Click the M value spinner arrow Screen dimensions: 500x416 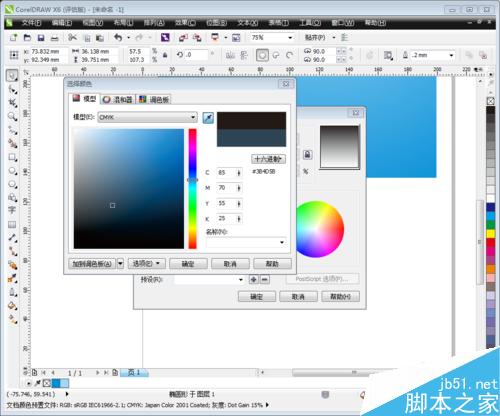(239, 188)
